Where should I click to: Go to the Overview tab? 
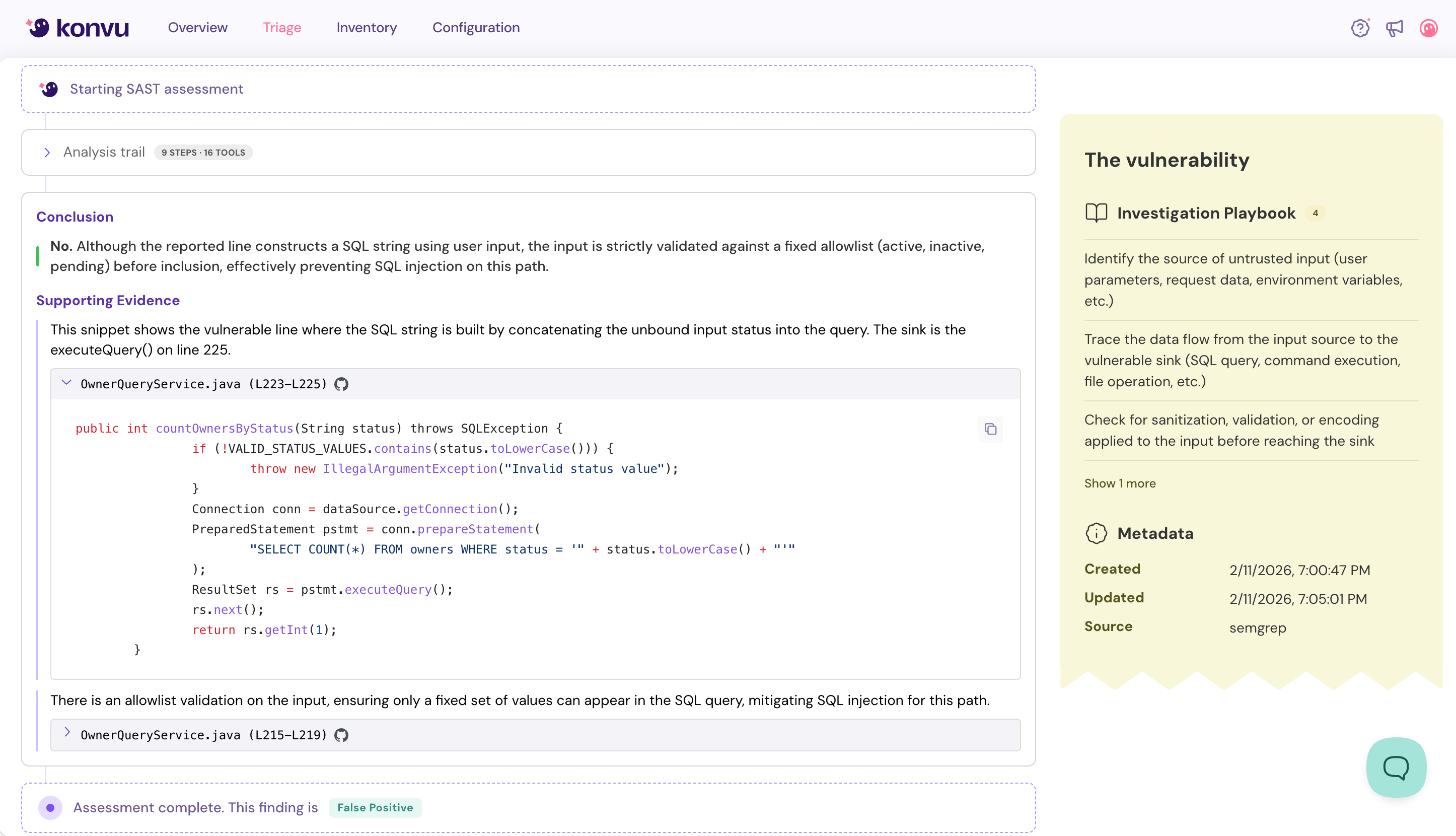[x=197, y=28]
